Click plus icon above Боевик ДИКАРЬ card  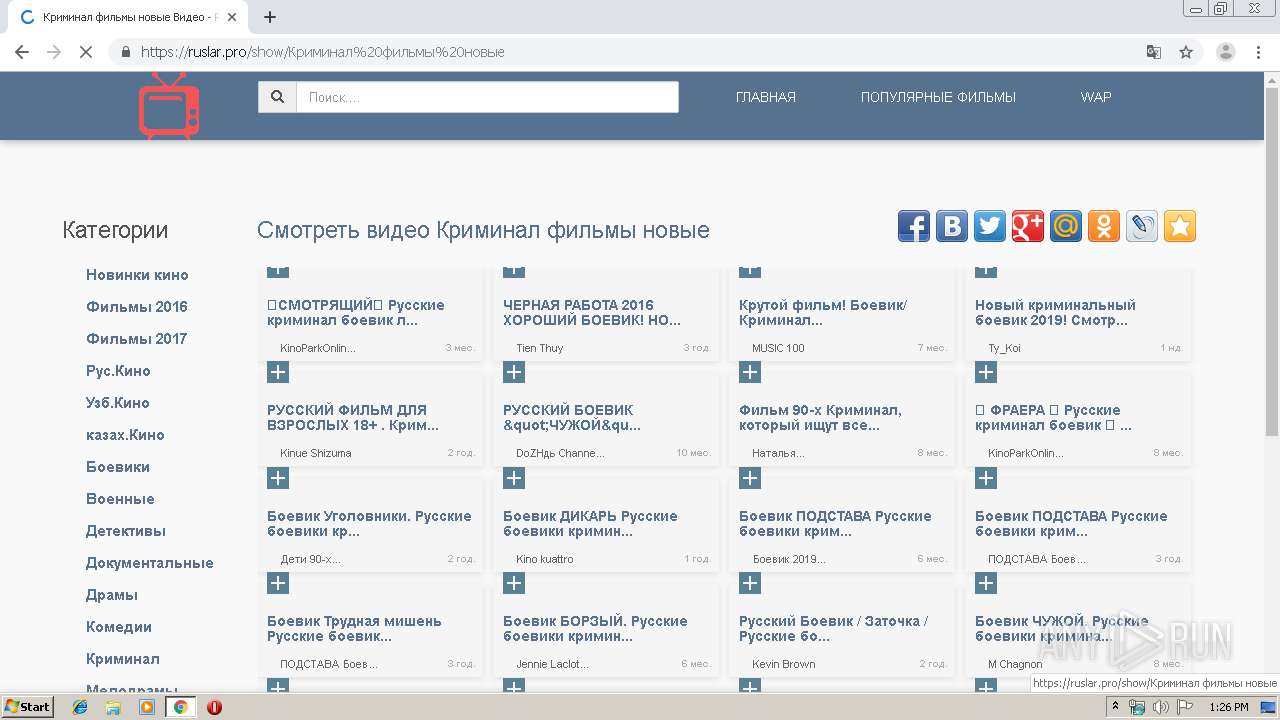click(x=514, y=478)
